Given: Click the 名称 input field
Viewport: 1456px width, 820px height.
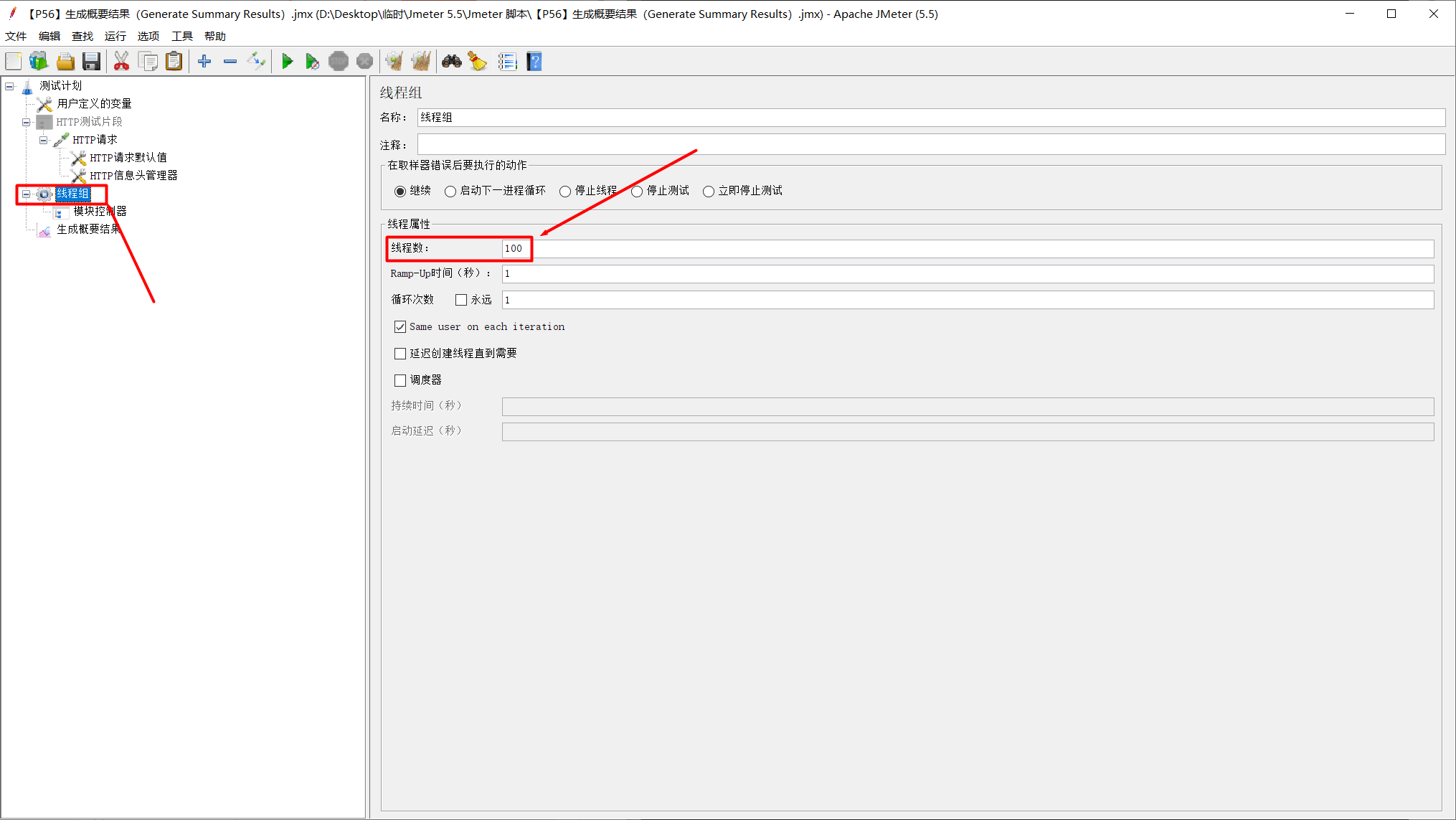Looking at the screenshot, I should (931, 118).
